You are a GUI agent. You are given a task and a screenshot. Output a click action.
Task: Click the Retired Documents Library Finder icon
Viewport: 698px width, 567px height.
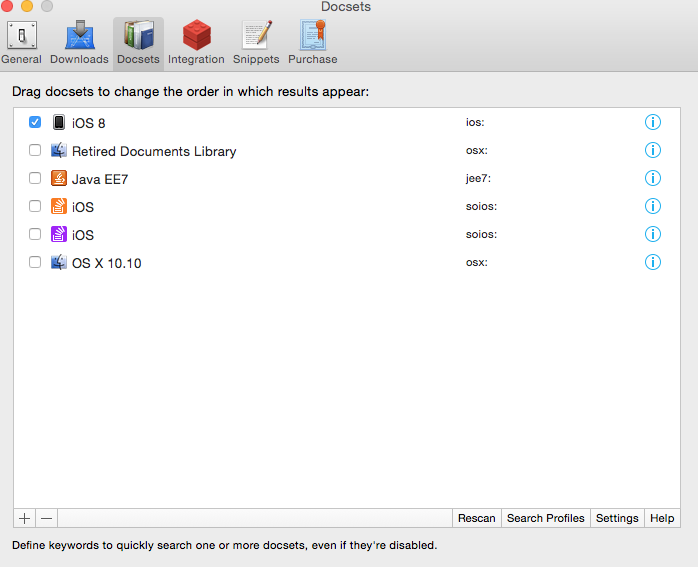pyautogui.click(x=59, y=150)
